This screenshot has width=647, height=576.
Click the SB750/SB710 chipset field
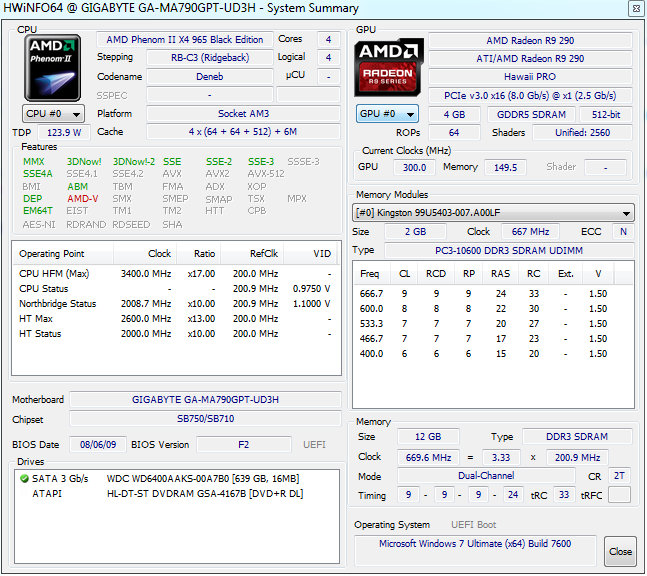click(x=205, y=419)
